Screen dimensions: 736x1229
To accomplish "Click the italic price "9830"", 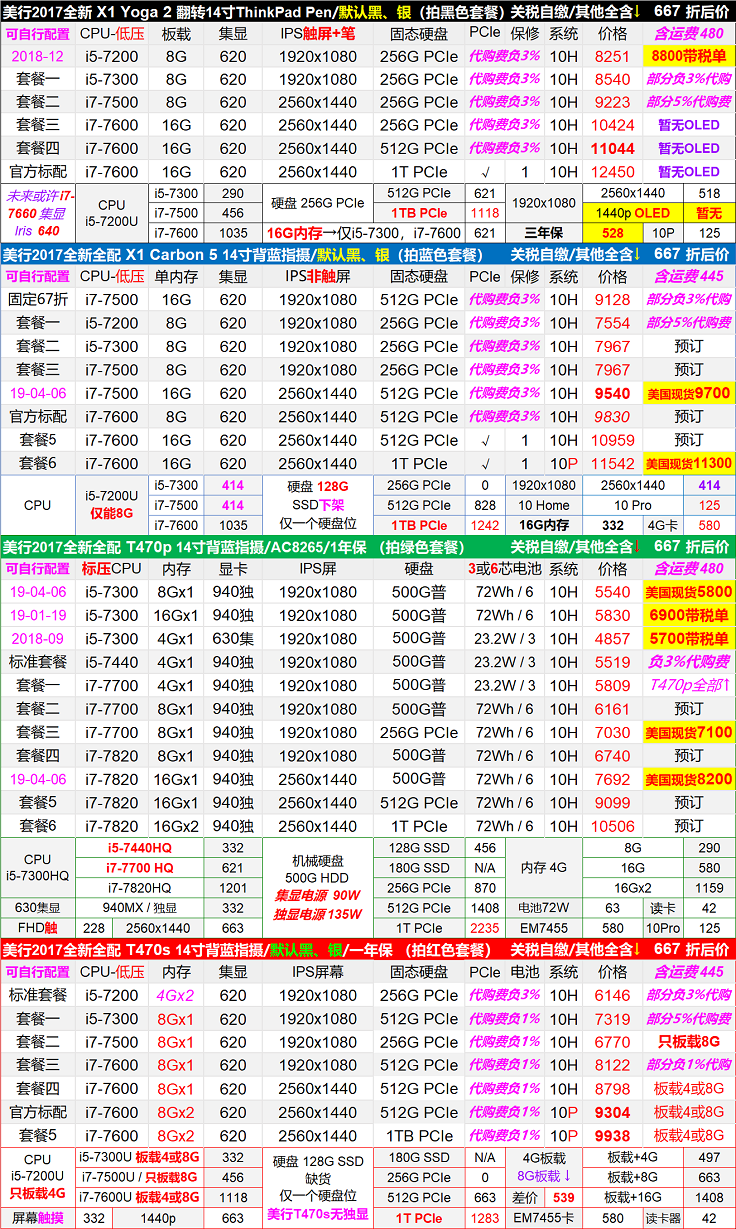I will point(612,416).
